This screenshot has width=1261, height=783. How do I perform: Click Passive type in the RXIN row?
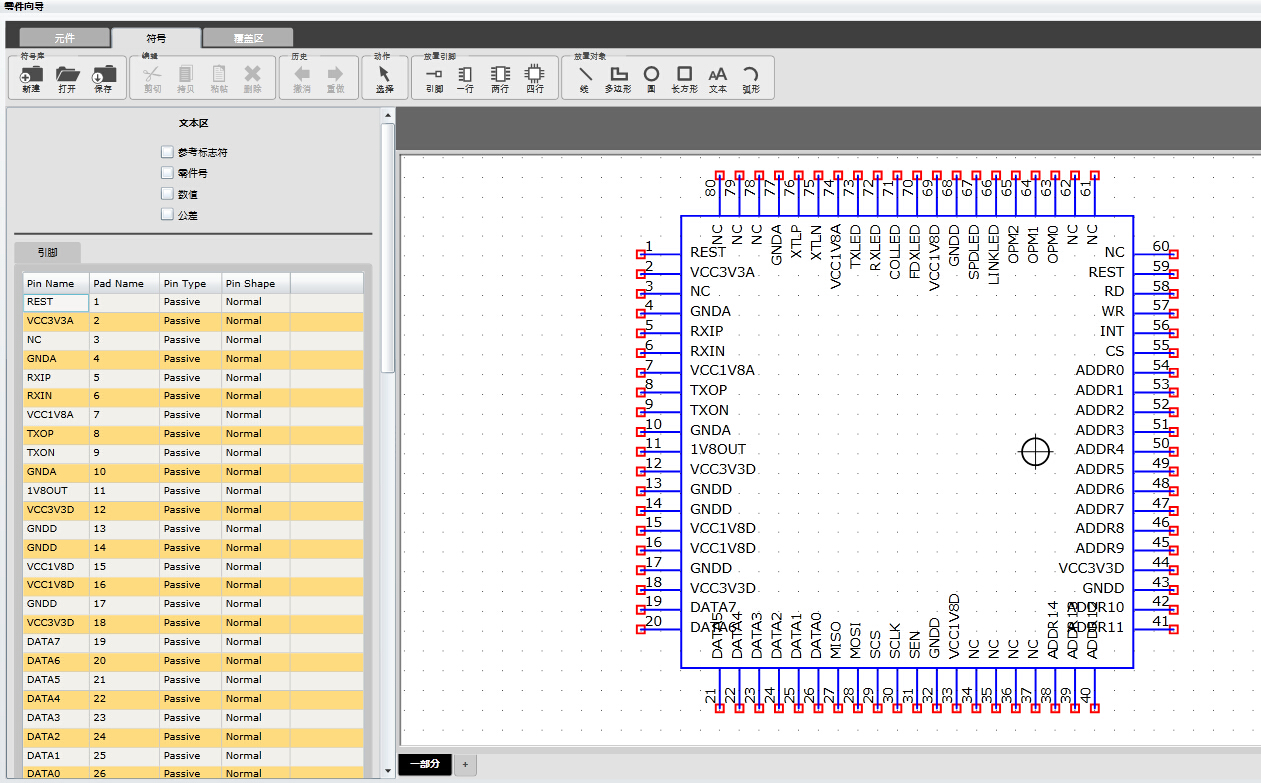tap(190, 396)
